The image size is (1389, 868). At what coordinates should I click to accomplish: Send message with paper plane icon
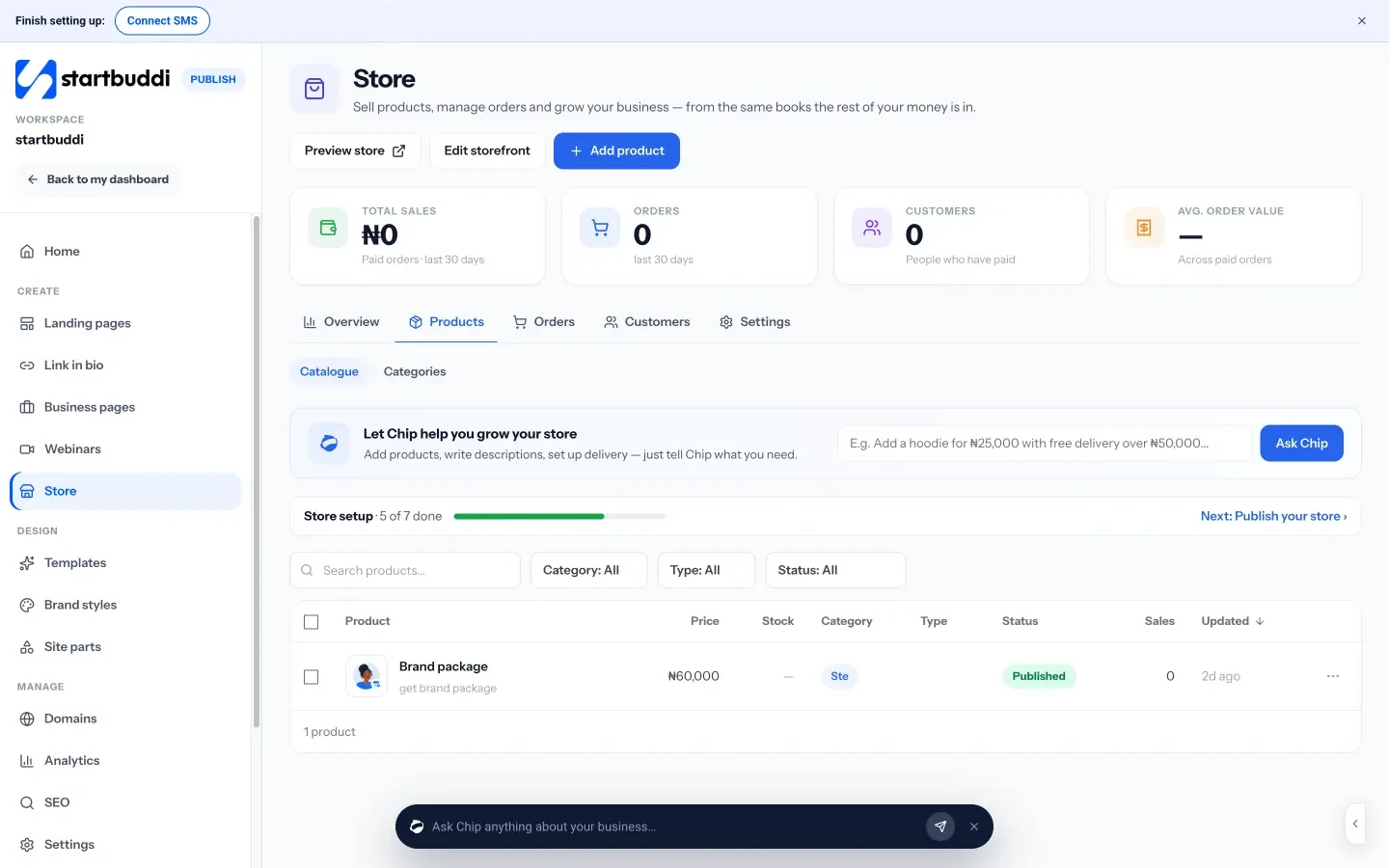point(940,827)
